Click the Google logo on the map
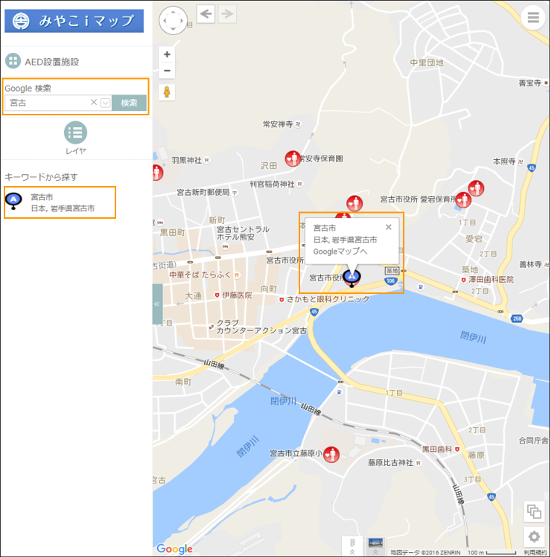This screenshot has width=550, height=557. (174, 549)
